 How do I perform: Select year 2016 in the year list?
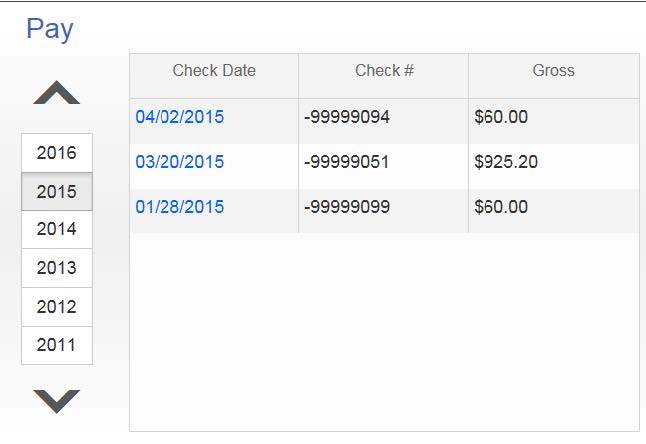tap(56, 153)
